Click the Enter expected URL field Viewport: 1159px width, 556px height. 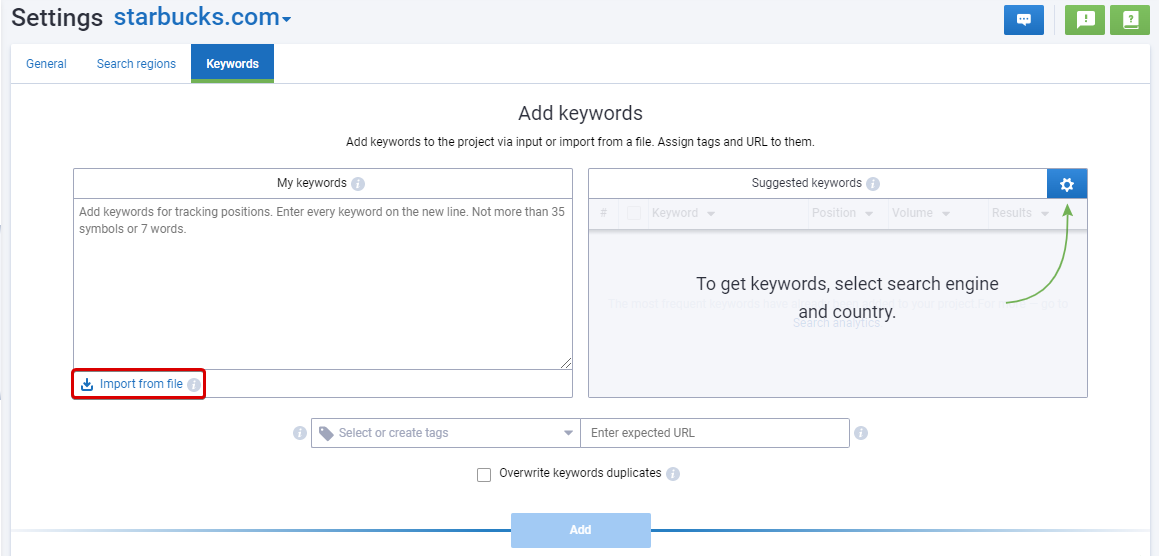715,433
